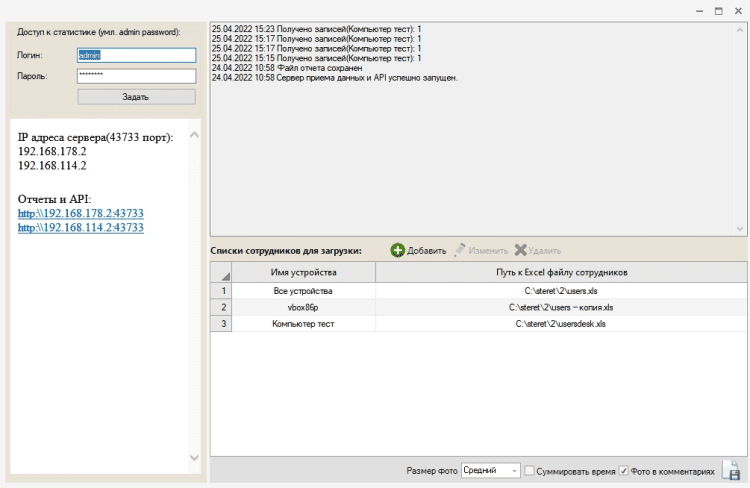Maximize the application window
Screen dimensions: 750x488
tap(718, 10)
